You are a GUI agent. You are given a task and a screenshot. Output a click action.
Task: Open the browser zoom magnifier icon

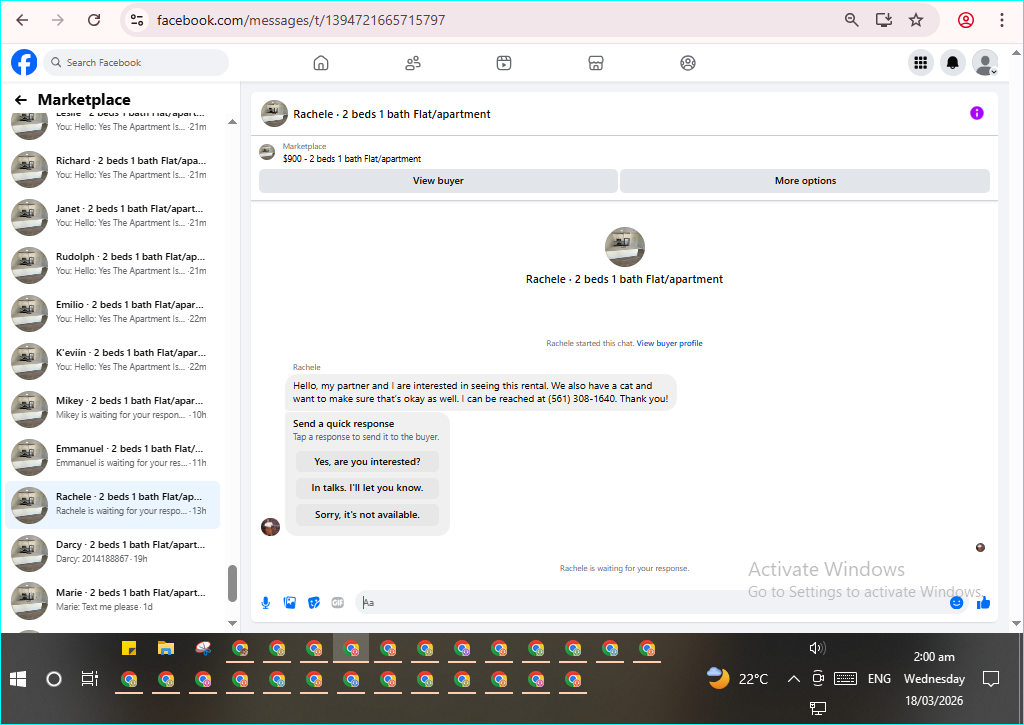[851, 20]
